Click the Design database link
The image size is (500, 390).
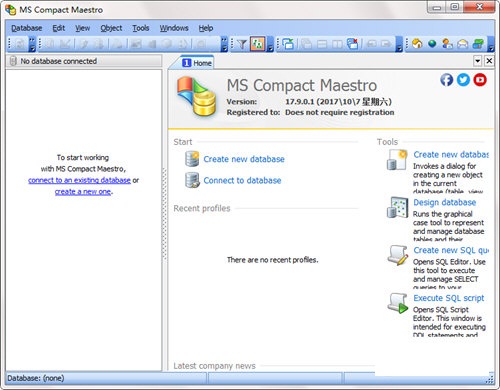[x=445, y=202]
